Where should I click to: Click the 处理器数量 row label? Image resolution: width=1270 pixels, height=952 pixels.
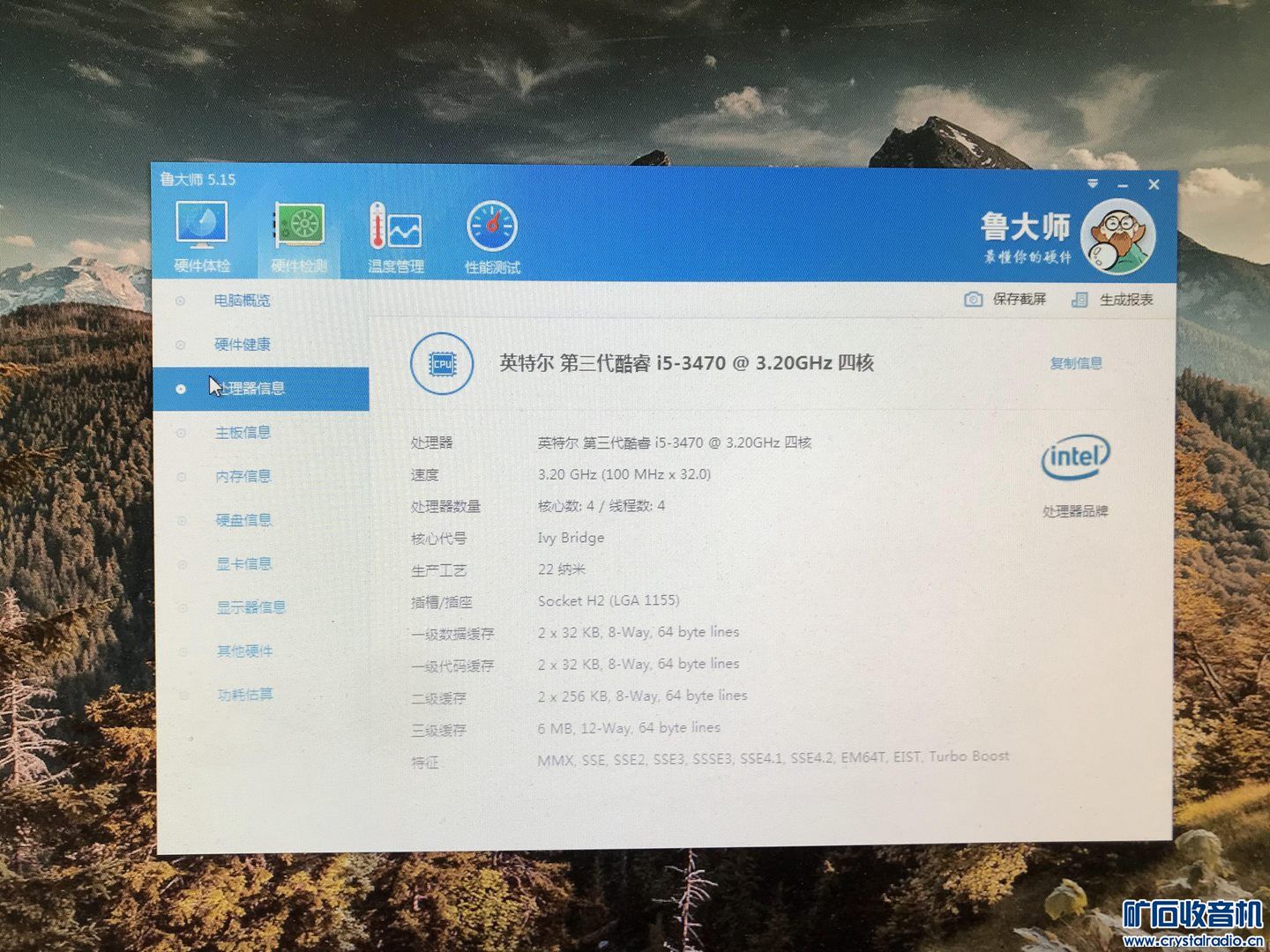tap(445, 507)
